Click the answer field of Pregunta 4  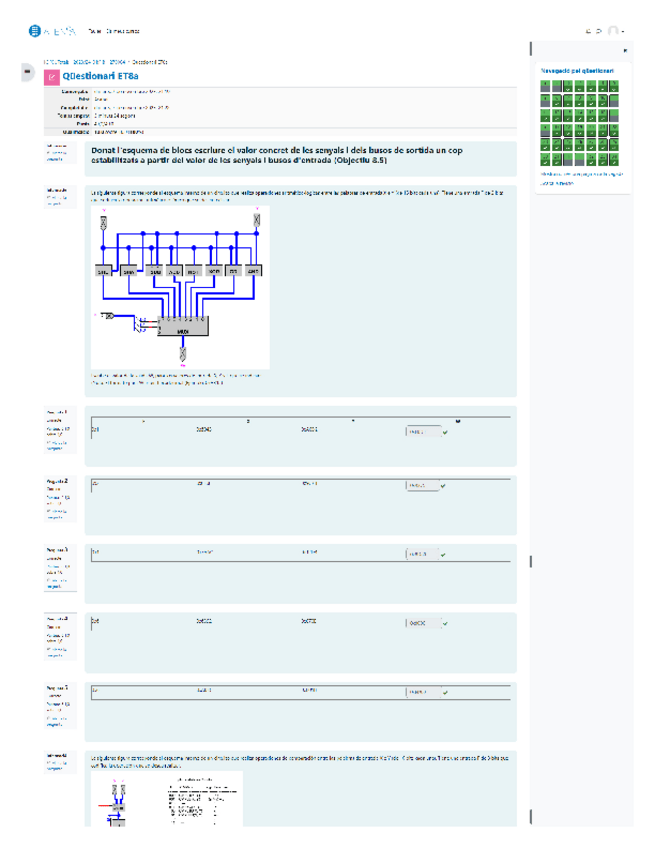click(x=422, y=622)
